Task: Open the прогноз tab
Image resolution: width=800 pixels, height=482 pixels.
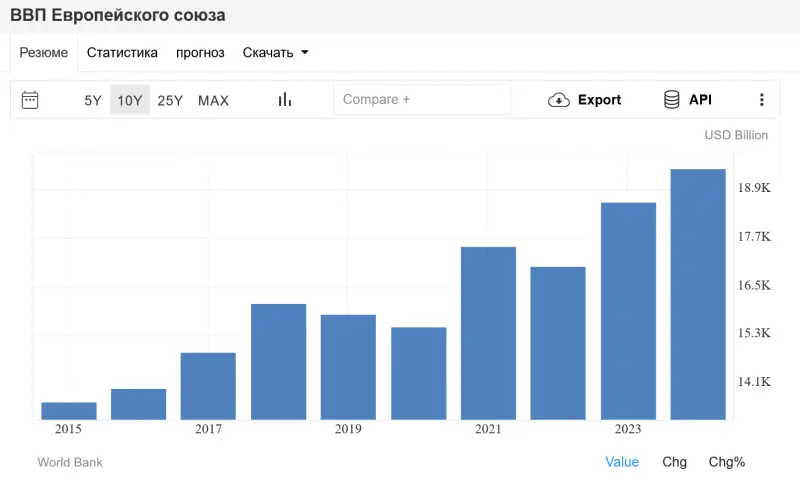Action: click(x=200, y=53)
